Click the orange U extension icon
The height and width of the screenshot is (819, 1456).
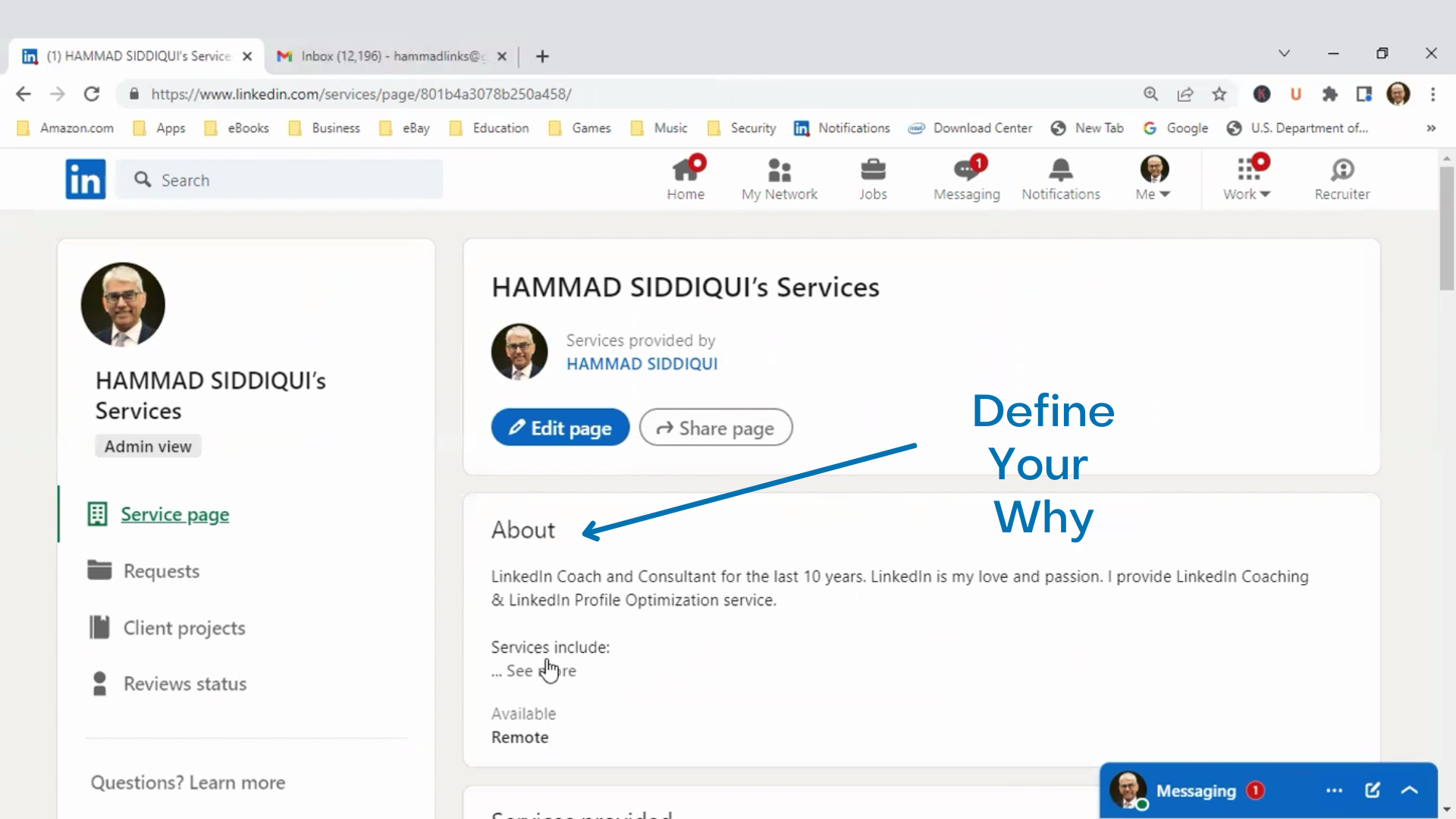[1296, 94]
